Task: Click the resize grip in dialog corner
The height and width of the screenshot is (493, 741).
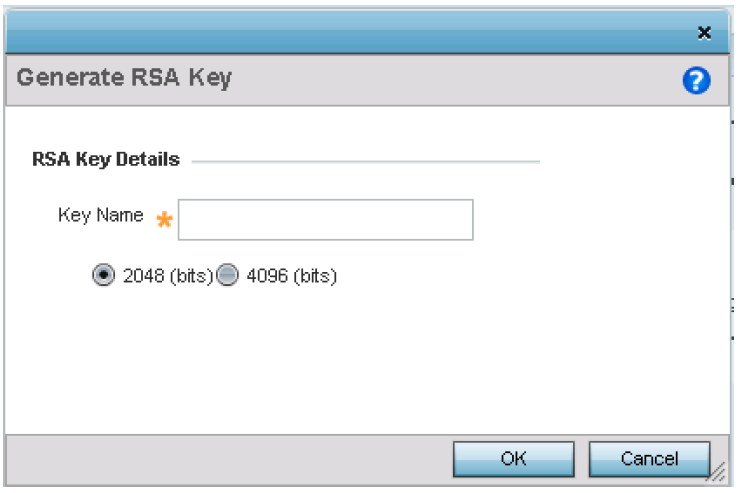Action: point(718,472)
